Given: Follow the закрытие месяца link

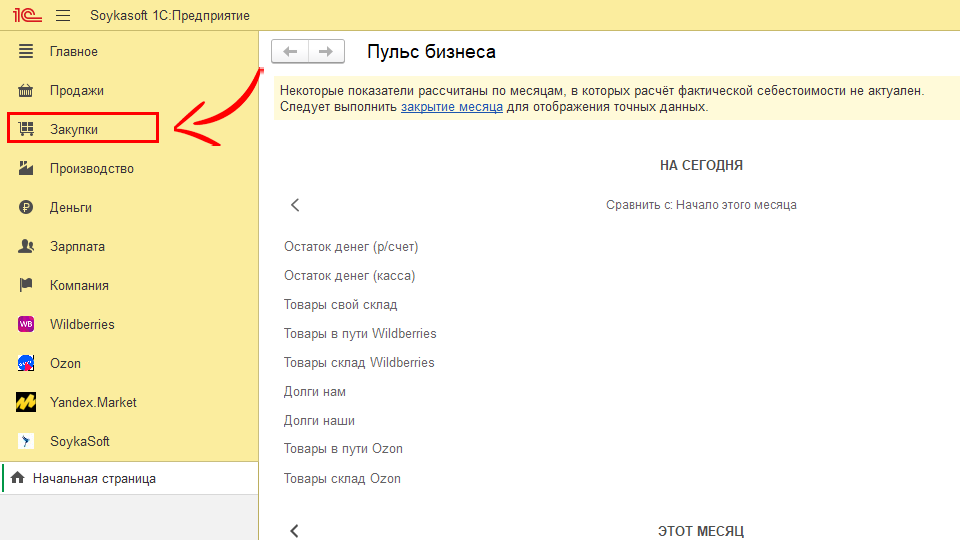Looking at the screenshot, I should pos(451,106).
